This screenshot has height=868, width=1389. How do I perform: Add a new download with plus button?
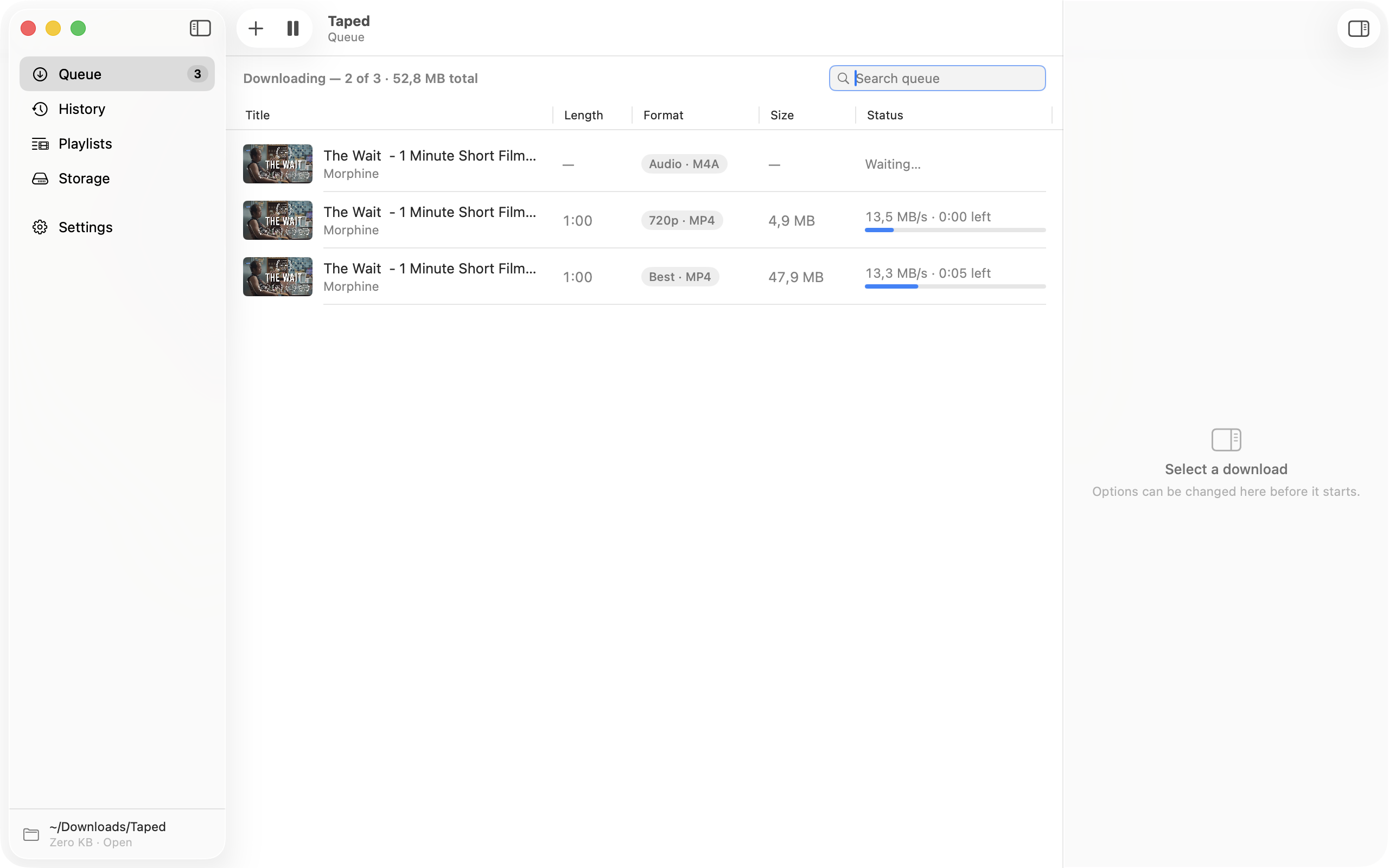pyautogui.click(x=256, y=28)
